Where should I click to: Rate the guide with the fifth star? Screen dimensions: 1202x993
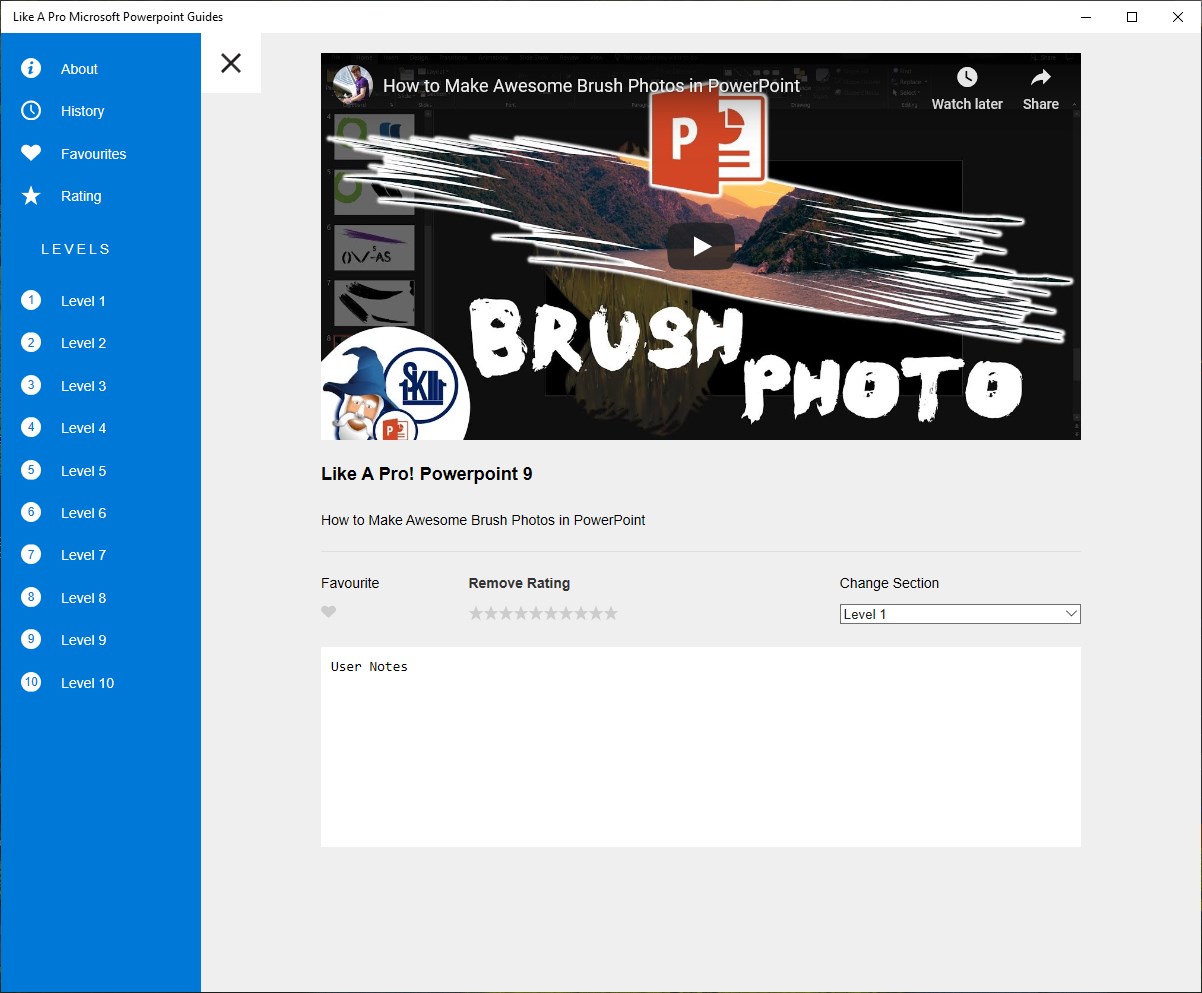pos(536,613)
